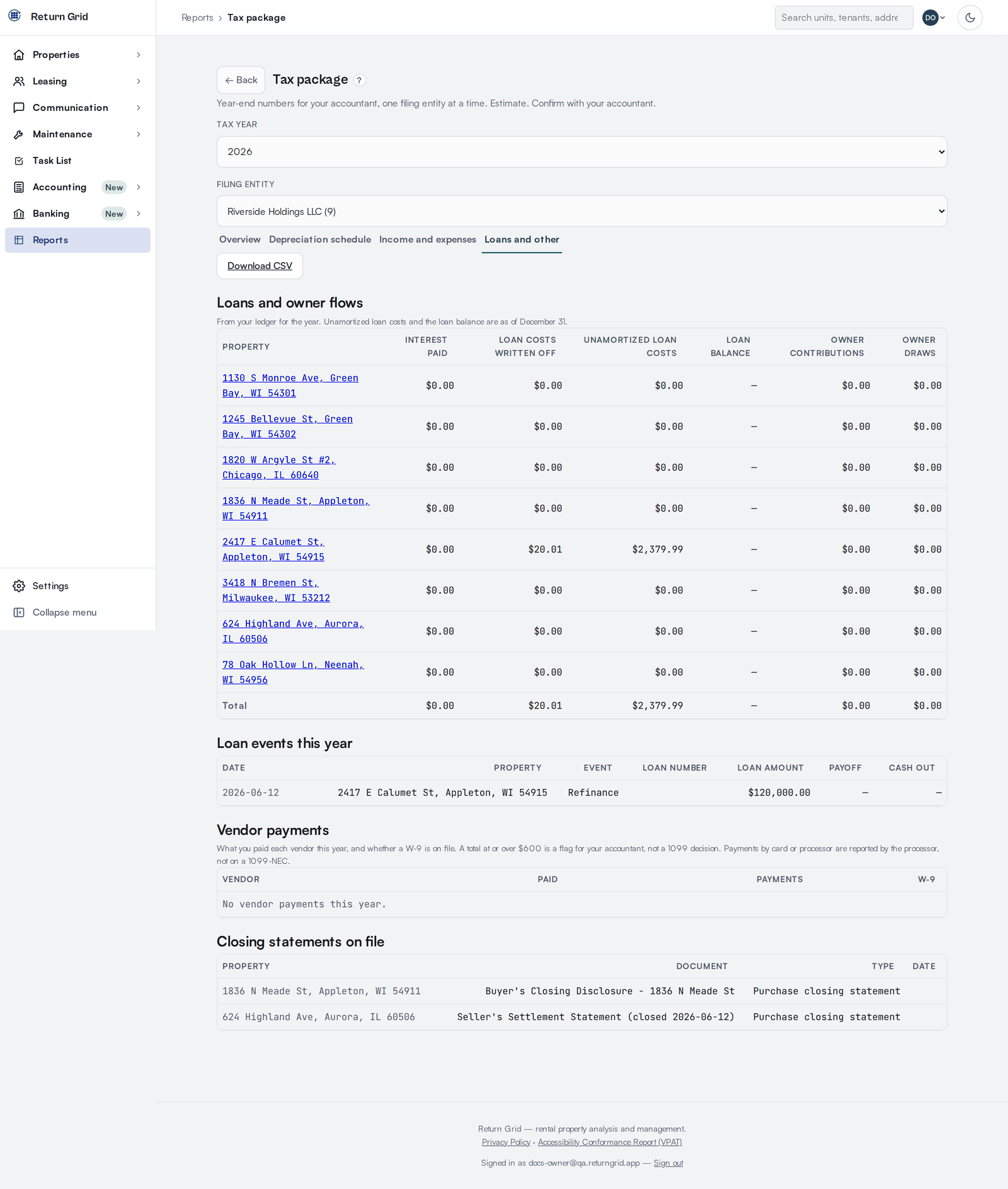Click the Return Grid globe logo
The width and height of the screenshot is (1008, 1189).
(14, 16)
